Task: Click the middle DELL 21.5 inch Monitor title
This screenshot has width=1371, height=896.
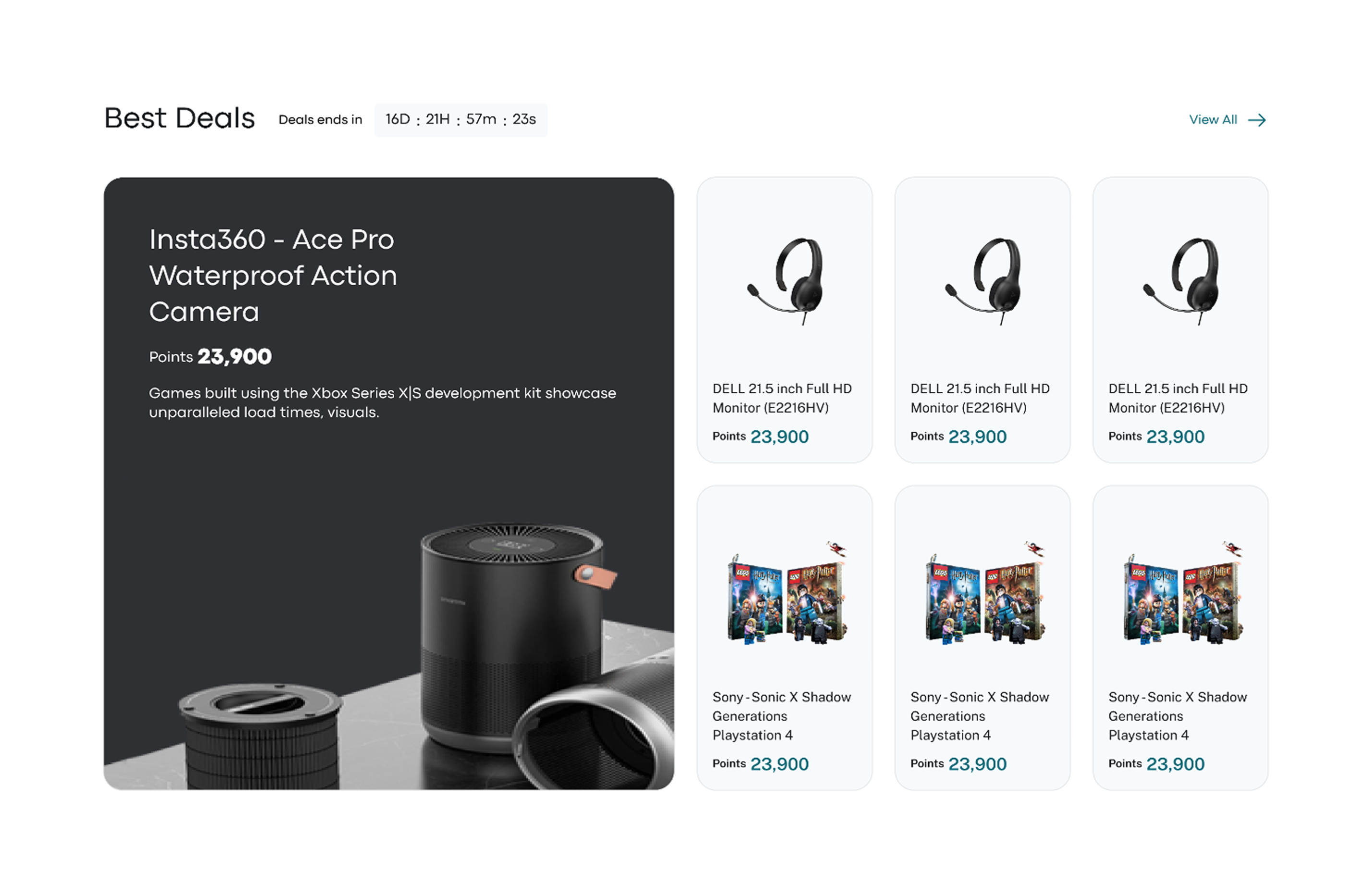Action: [x=980, y=398]
